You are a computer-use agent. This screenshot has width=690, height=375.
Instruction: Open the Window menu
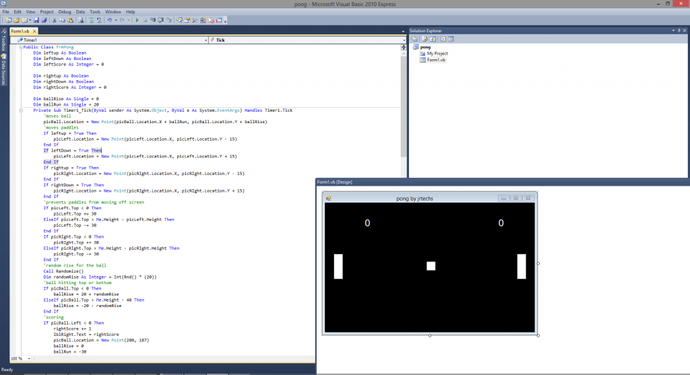113,12
